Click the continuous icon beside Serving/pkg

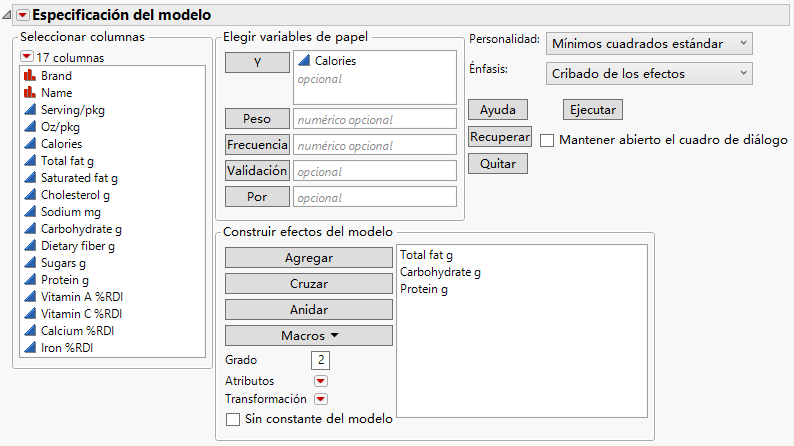tap(29, 110)
